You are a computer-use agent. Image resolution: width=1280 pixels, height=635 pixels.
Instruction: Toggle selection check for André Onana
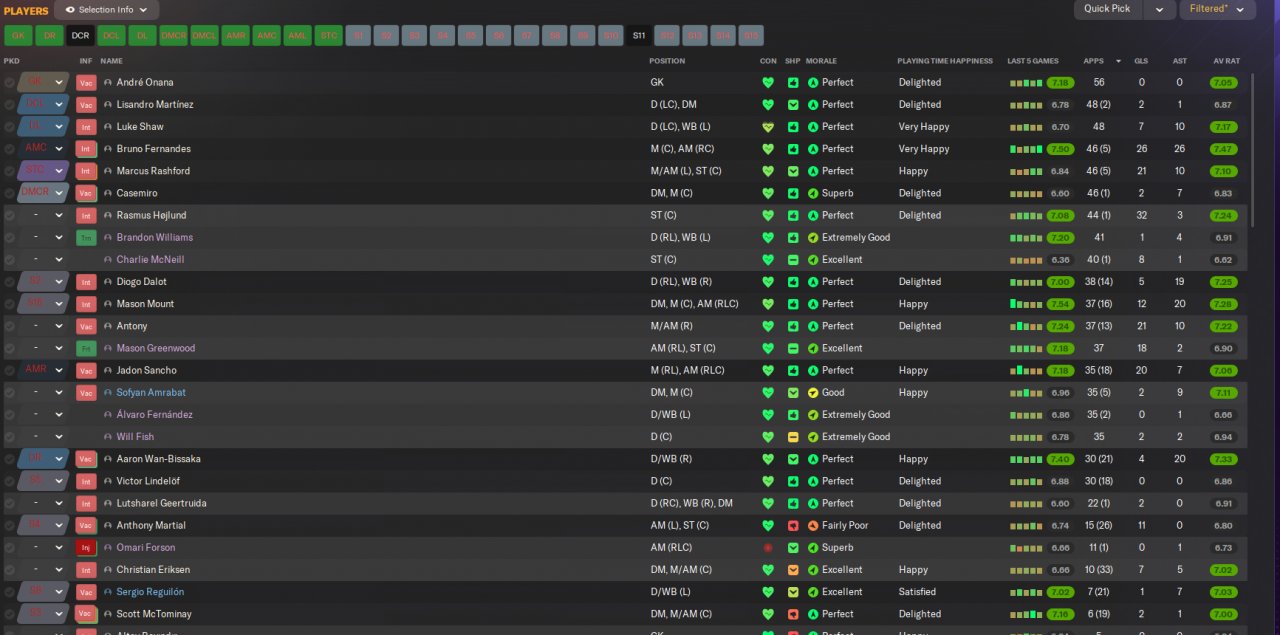point(10,82)
